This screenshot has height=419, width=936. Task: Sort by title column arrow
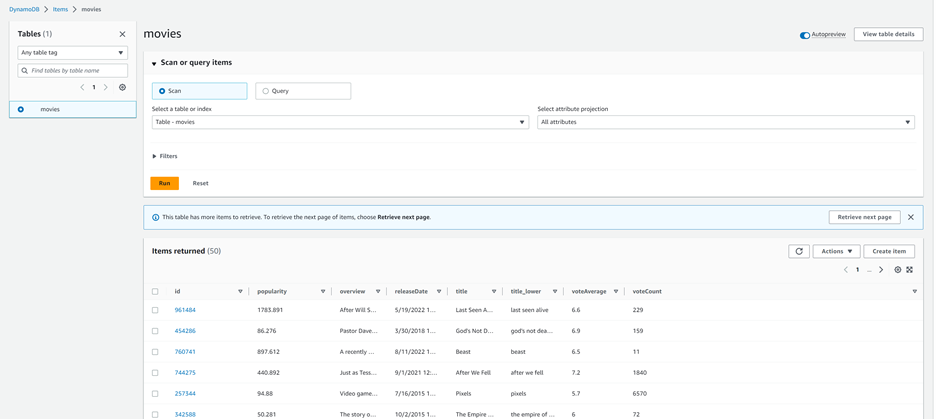[x=494, y=291]
